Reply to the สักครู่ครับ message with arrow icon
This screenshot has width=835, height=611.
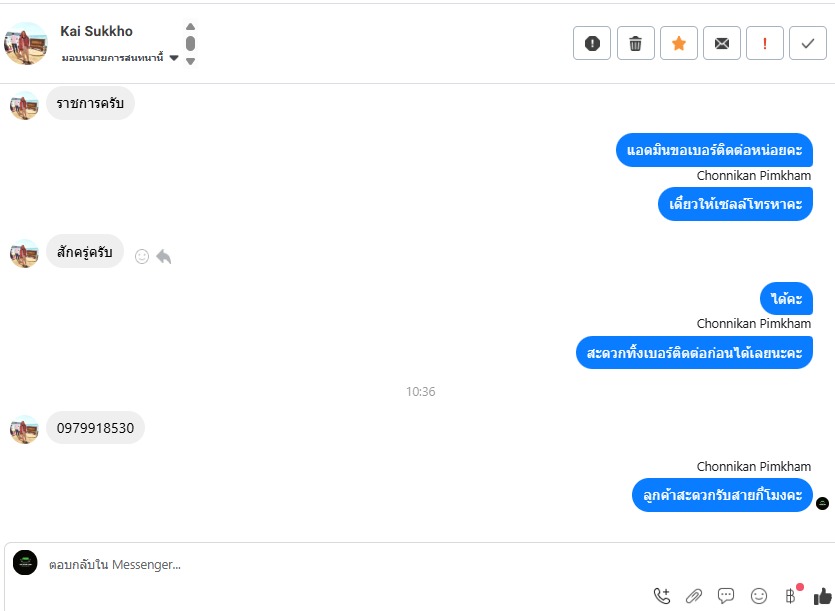[x=164, y=256]
